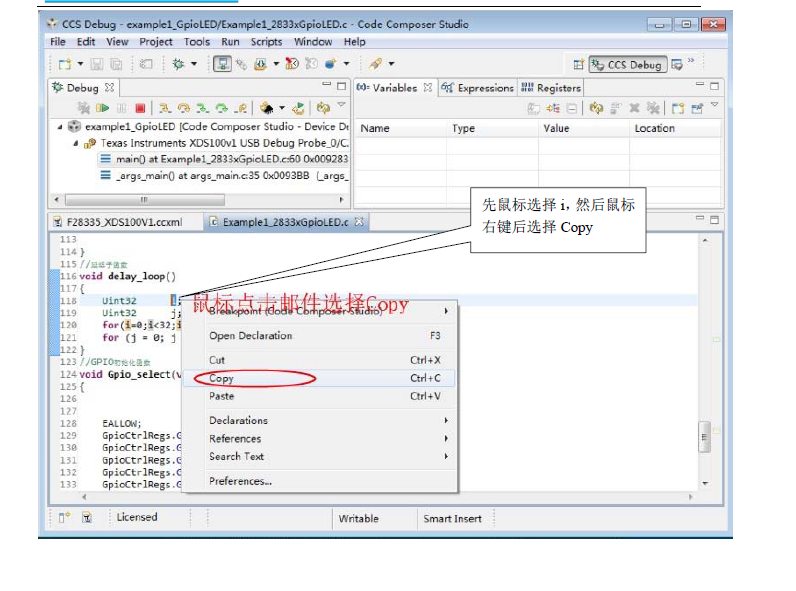Click the Debug view horizontal scrollbar
Screen dimensions: 796x591
(x=145, y=200)
